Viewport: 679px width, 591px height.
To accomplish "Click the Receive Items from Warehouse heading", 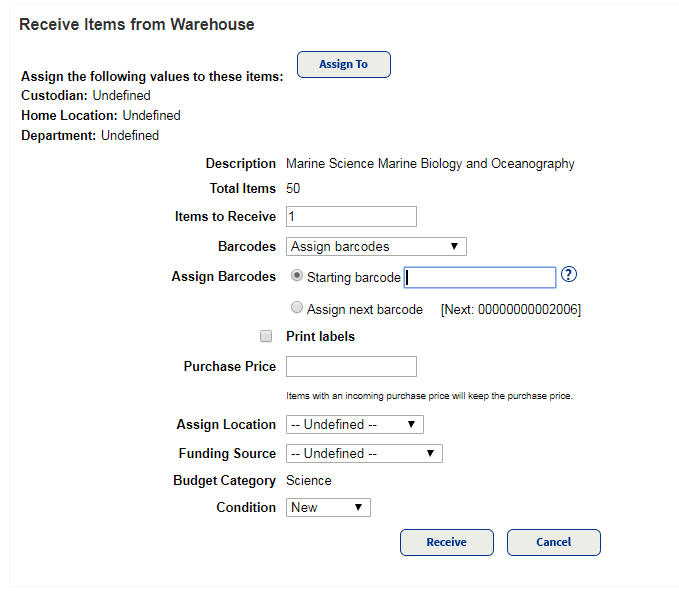I will [137, 24].
